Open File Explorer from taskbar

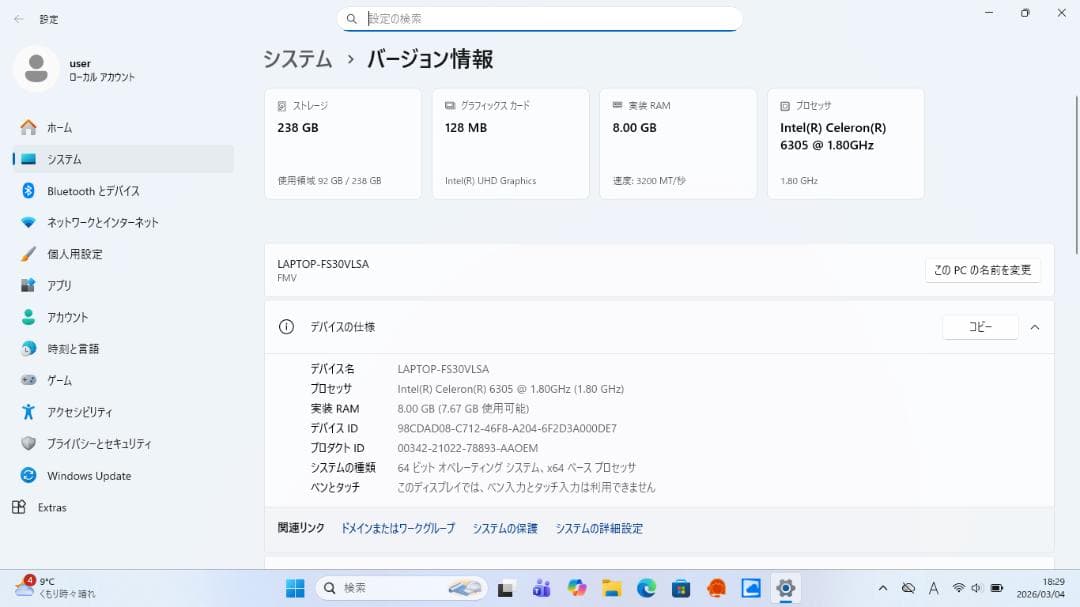[x=612, y=588]
